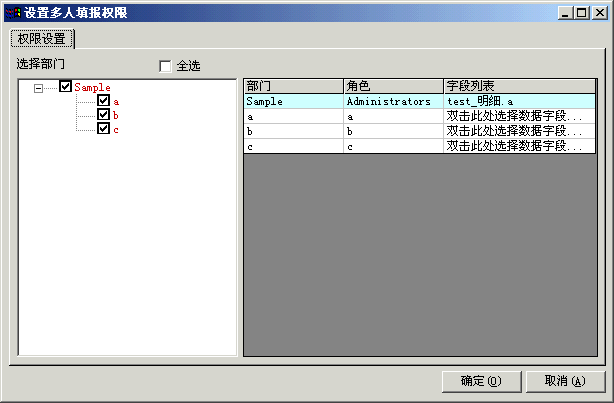Uncheck the Sample department checkbox
This screenshot has width=614, height=403.
(x=65, y=86)
